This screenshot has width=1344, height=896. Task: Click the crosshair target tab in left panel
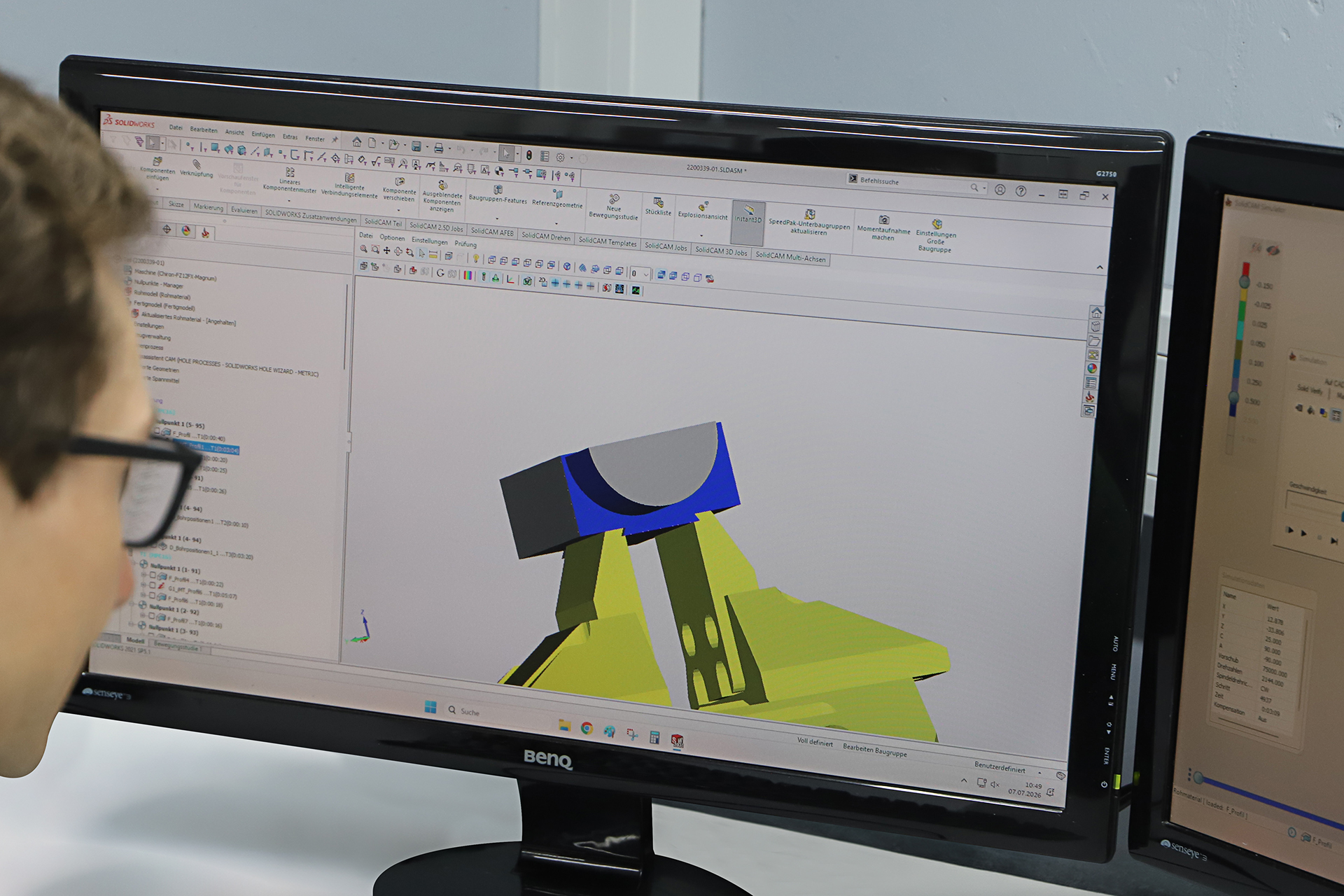click(x=167, y=229)
